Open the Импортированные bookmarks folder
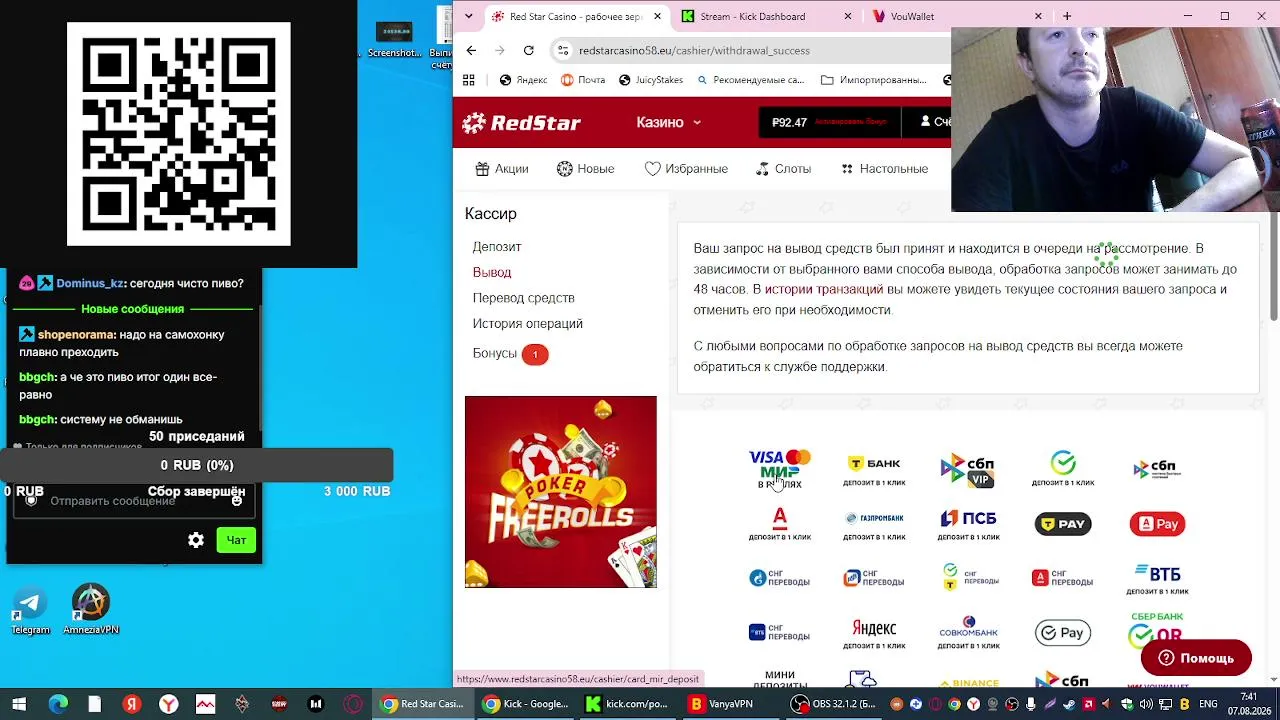This screenshot has width=1280, height=720. [873, 80]
